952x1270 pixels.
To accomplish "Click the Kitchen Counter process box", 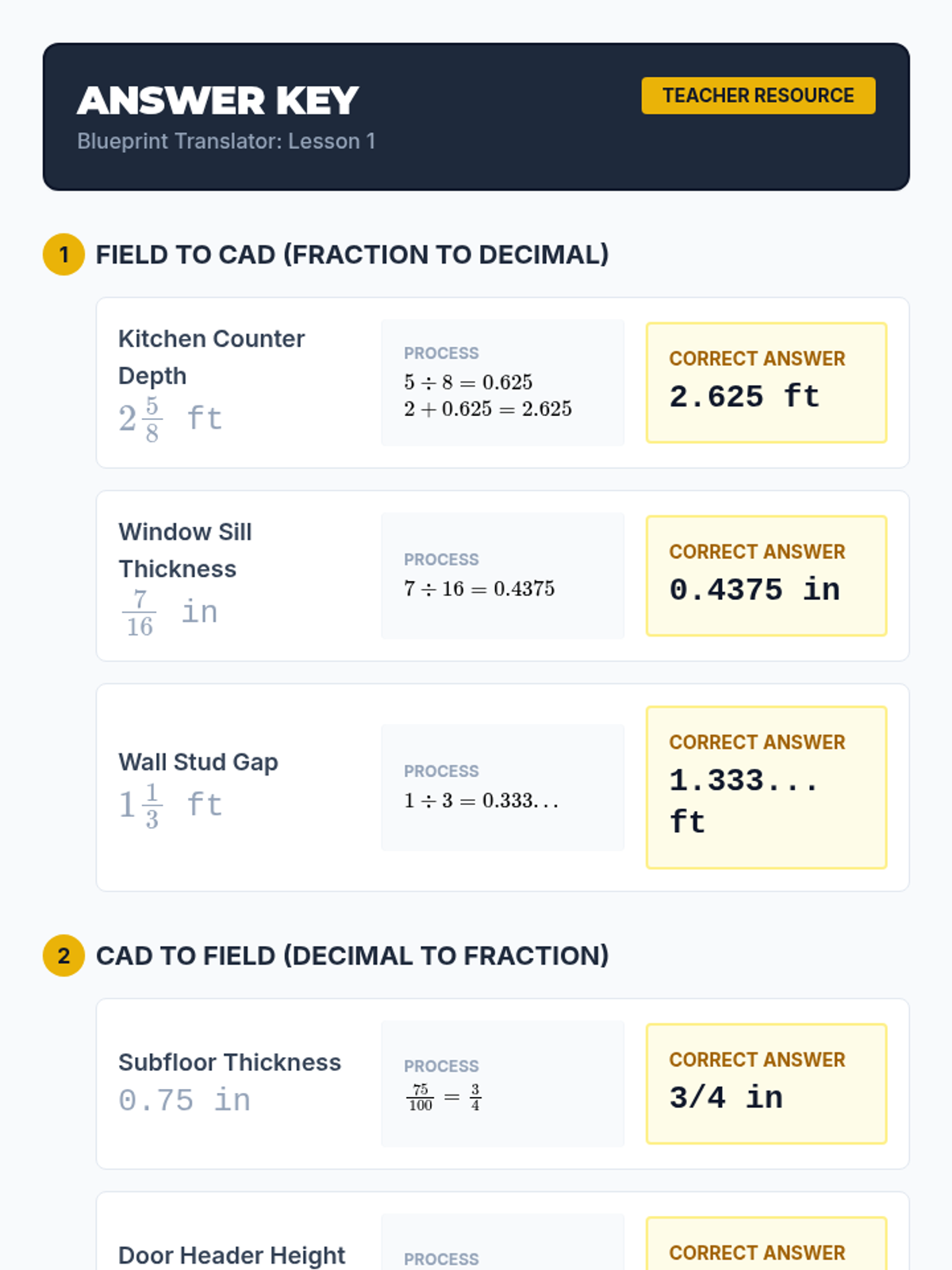I will click(502, 383).
